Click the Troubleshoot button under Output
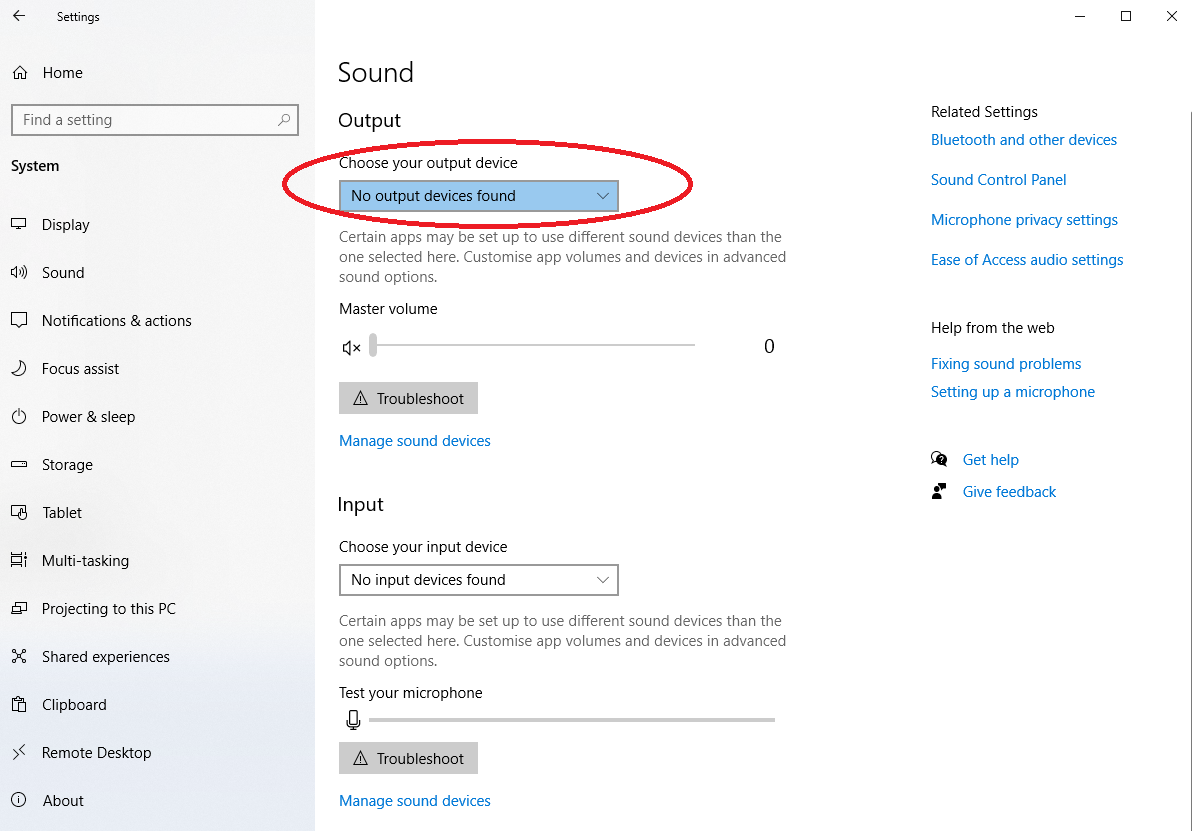 [x=408, y=398]
